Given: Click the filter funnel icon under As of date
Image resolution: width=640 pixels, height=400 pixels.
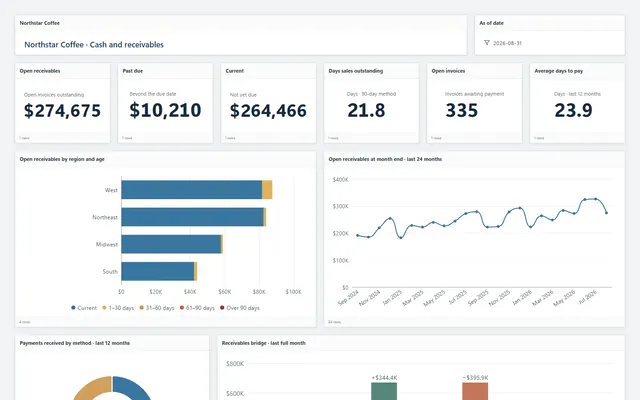Looking at the screenshot, I should tap(487, 43).
